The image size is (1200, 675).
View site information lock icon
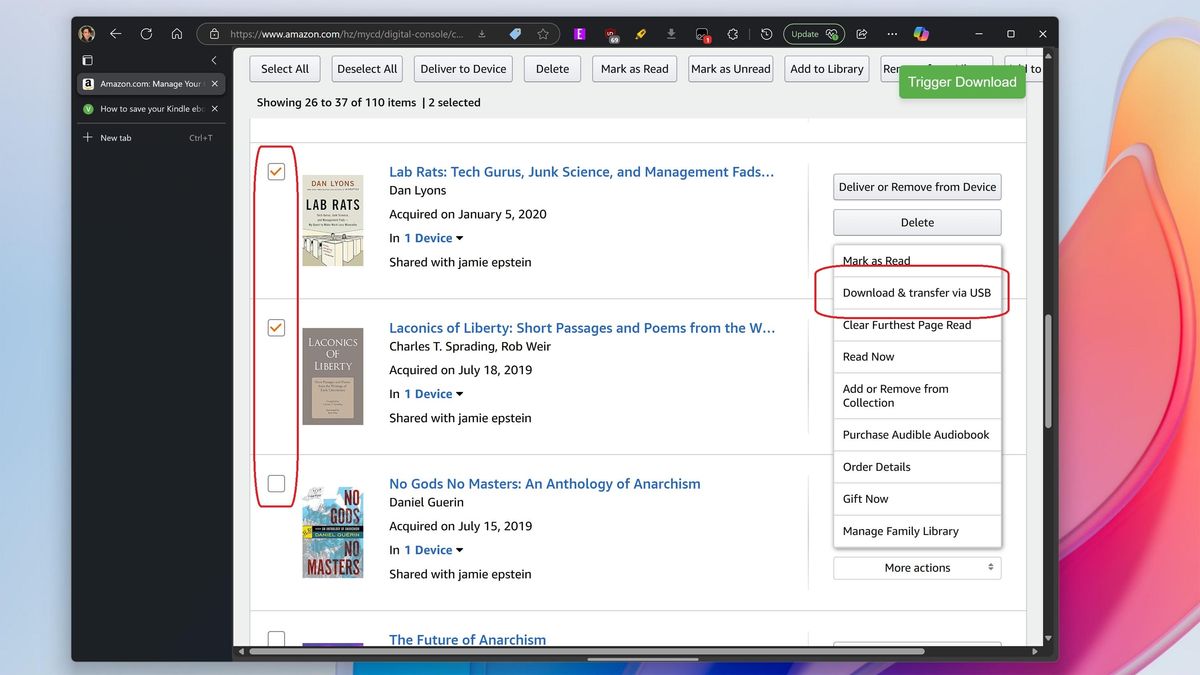click(214, 33)
